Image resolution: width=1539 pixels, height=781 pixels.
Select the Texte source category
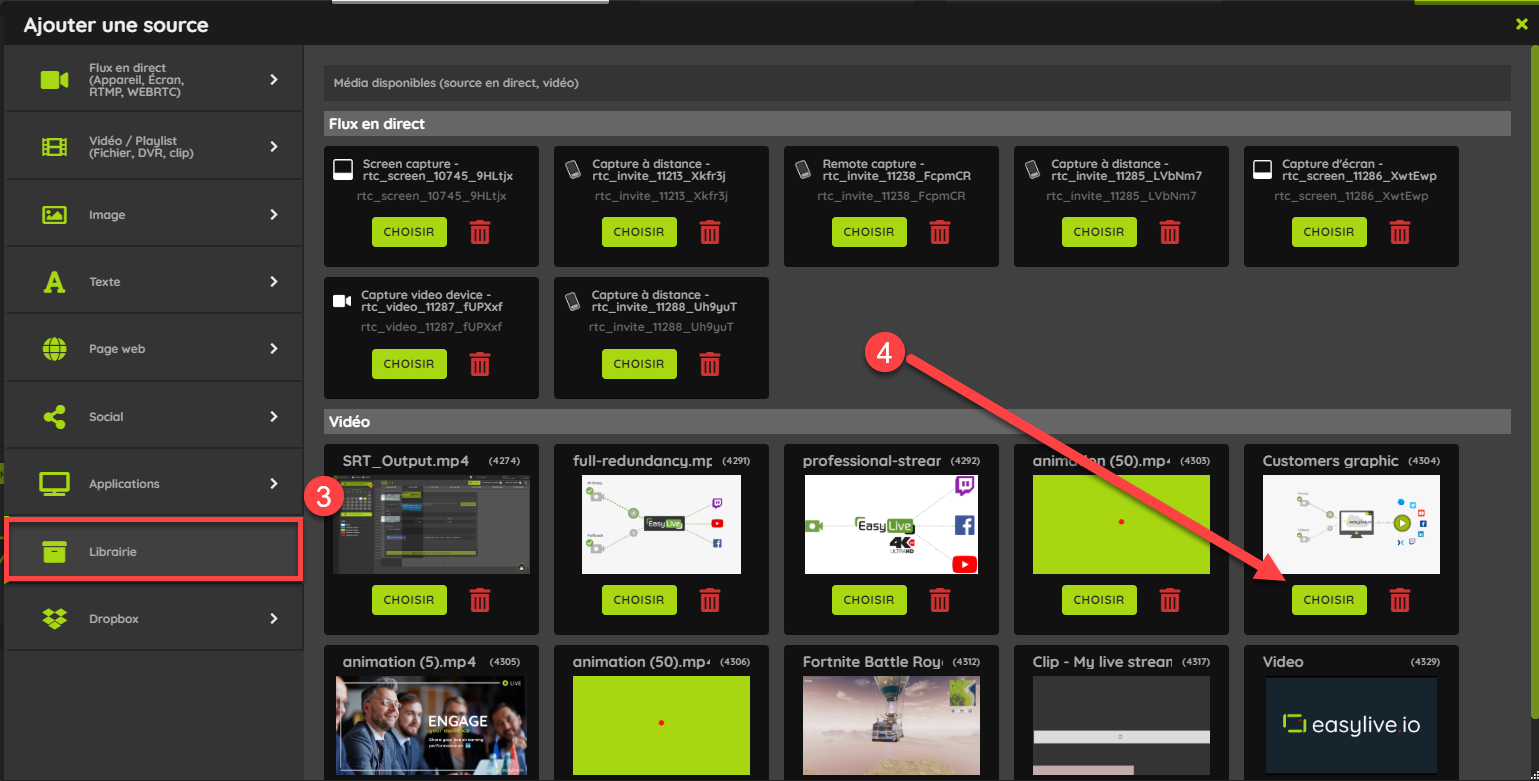[153, 282]
